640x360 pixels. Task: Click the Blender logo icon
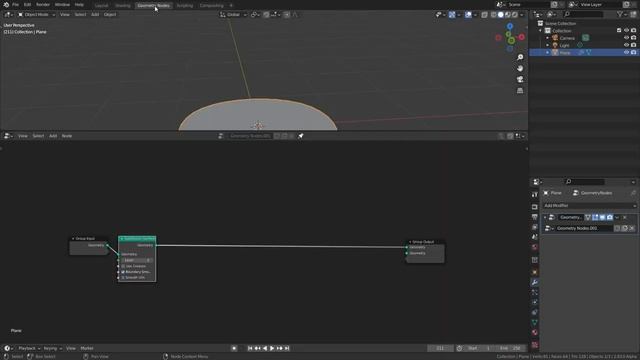pos(6,4)
